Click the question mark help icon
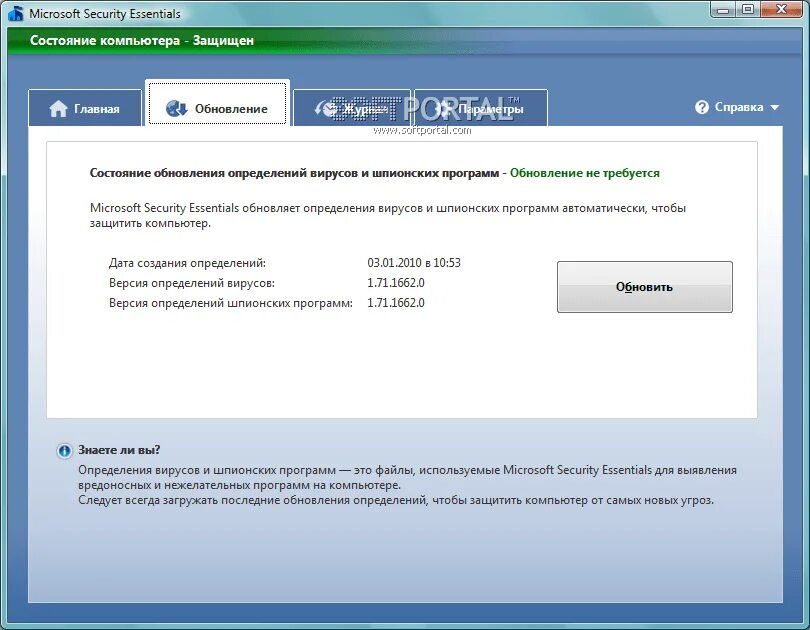The height and width of the screenshot is (630, 810). tap(702, 107)
